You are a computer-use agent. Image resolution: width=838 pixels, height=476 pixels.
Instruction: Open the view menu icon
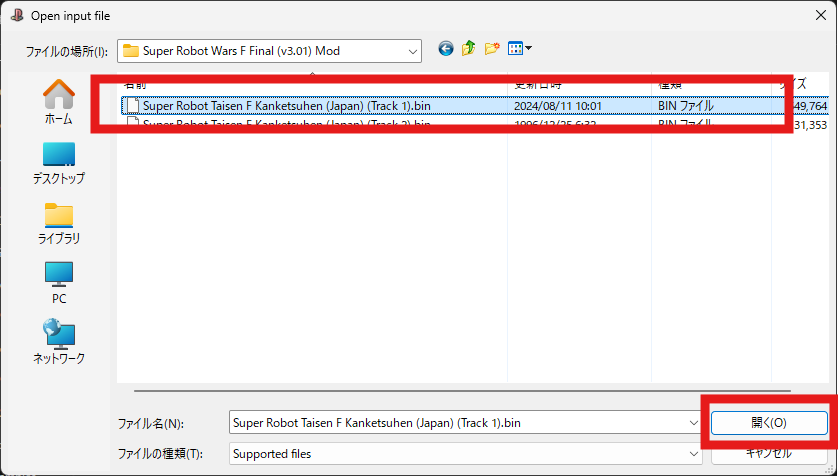pos(519,49)
